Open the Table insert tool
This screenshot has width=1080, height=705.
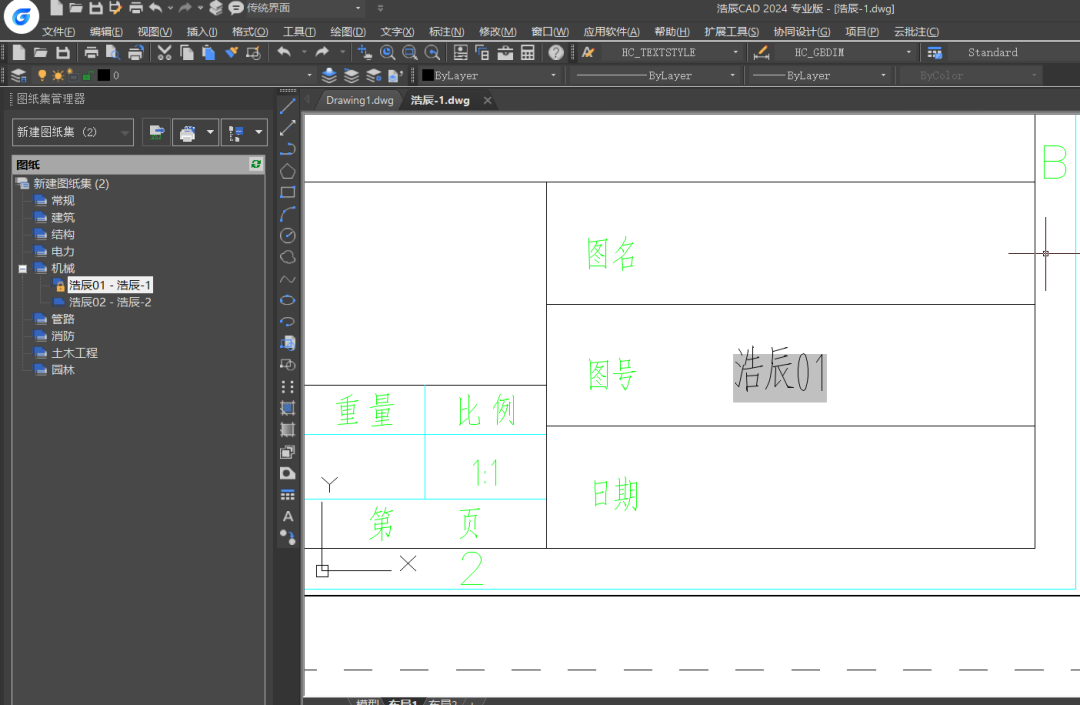tap(288, 494)
